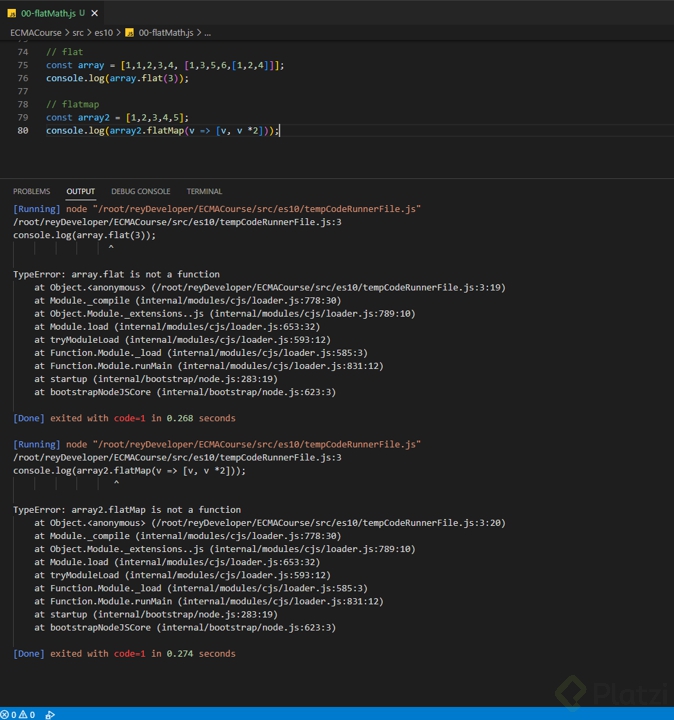Screen dimensions: 674x720
Task: Switch to the PROBLEMS panel tab
Action: [31, 191]
